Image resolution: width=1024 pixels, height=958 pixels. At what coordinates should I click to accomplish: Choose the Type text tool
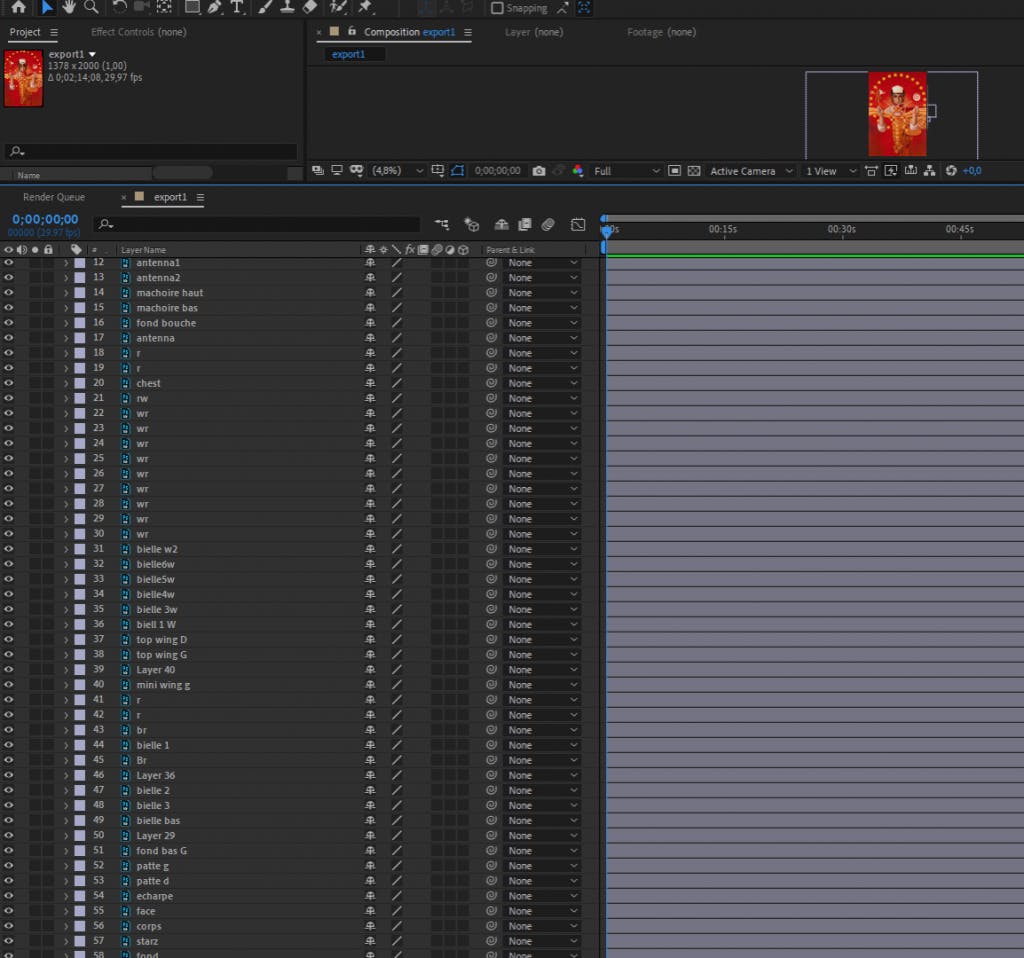click(x=236, y=7)
